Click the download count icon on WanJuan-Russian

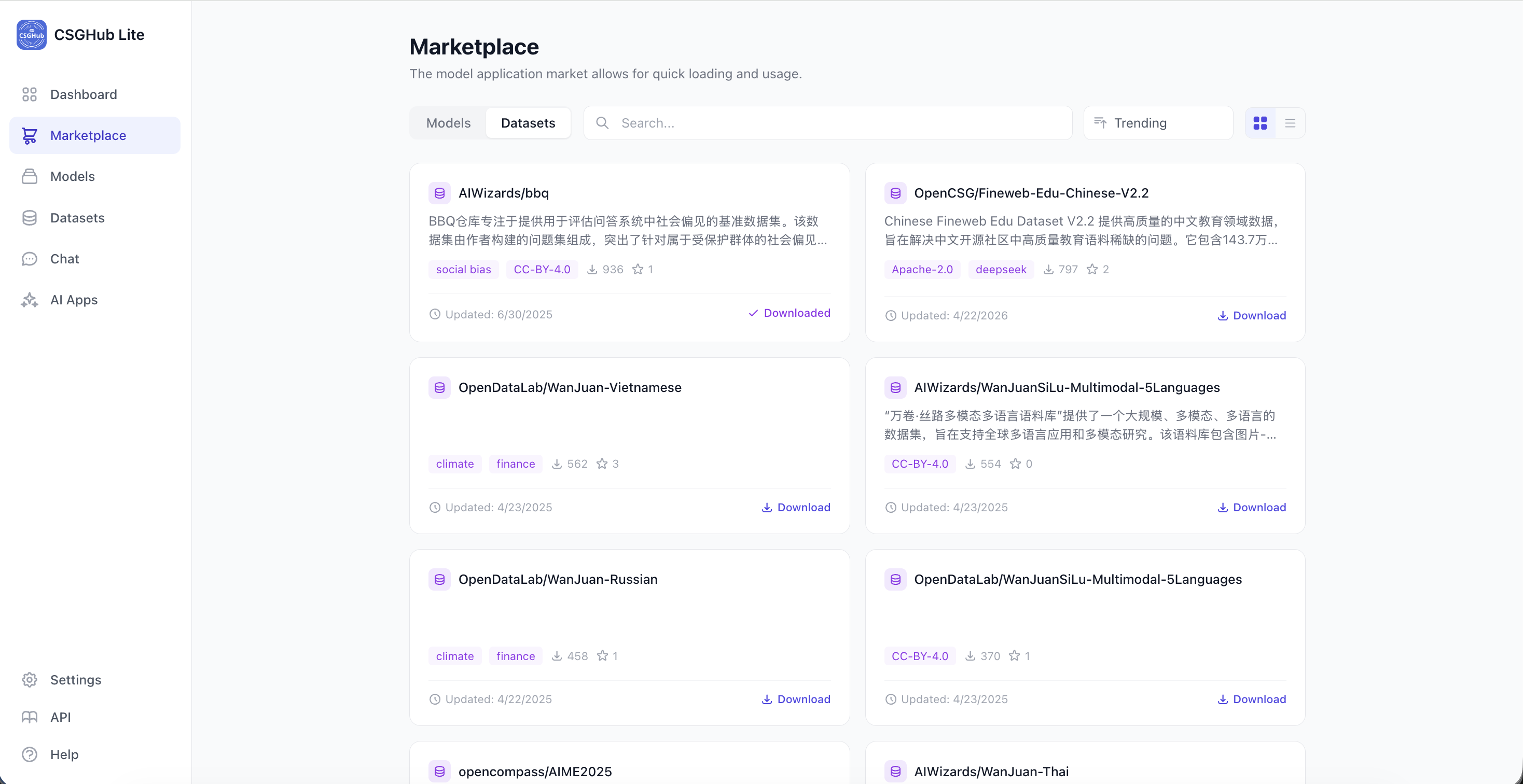557,656
